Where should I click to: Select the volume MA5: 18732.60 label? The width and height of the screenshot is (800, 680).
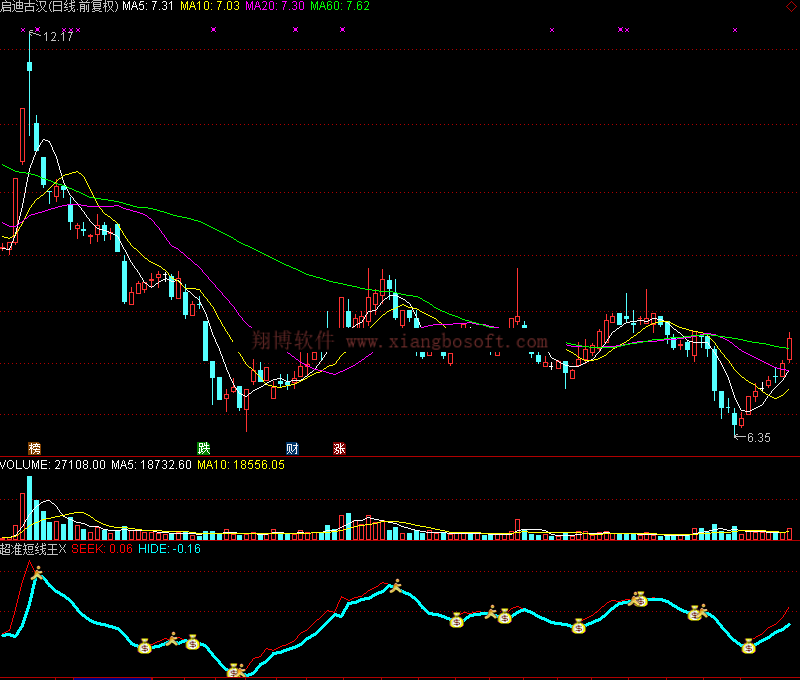click(x=152, y=465)
